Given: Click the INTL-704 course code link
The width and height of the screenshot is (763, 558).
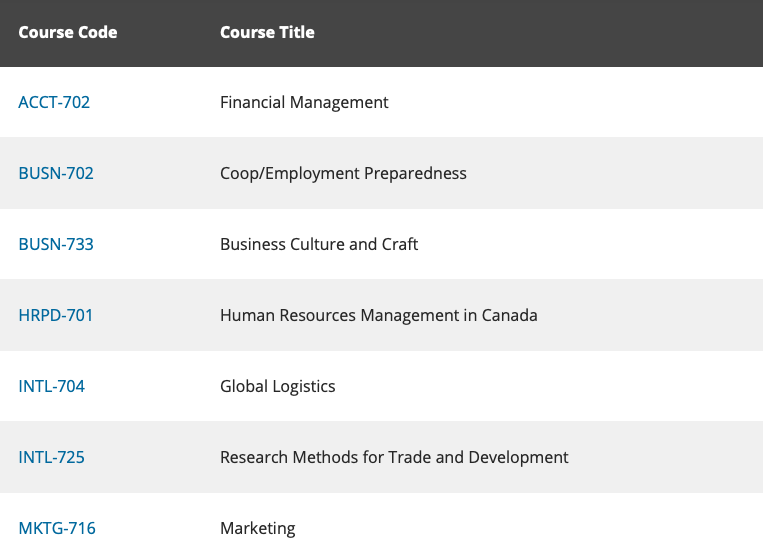Looking at the screenshot, I should coord(52,386).
